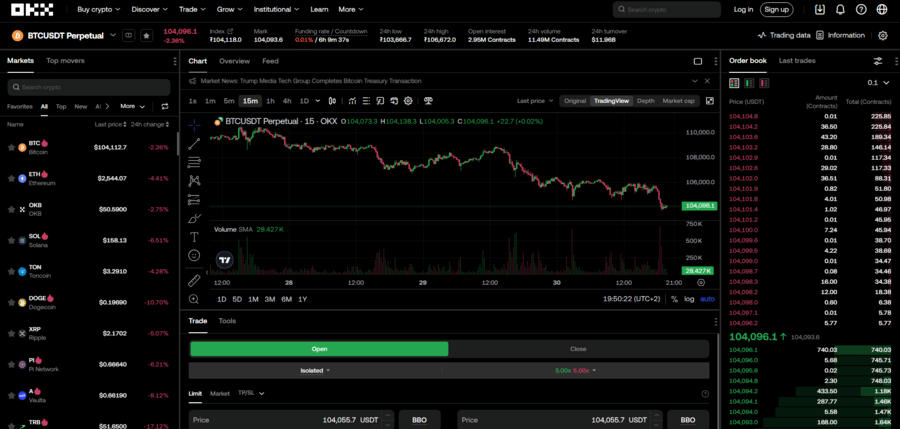900x429 pixels.
Task: Select the trend line drawing tool
Action: point(194,144)
